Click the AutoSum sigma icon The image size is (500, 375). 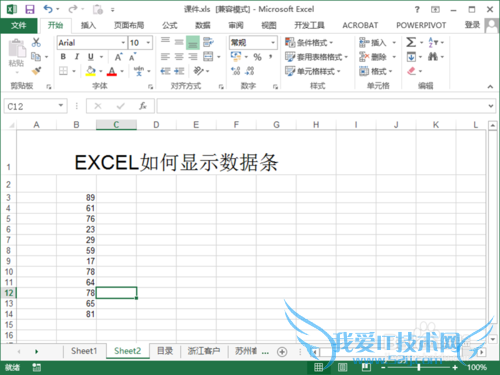click(x=411, y=42)
